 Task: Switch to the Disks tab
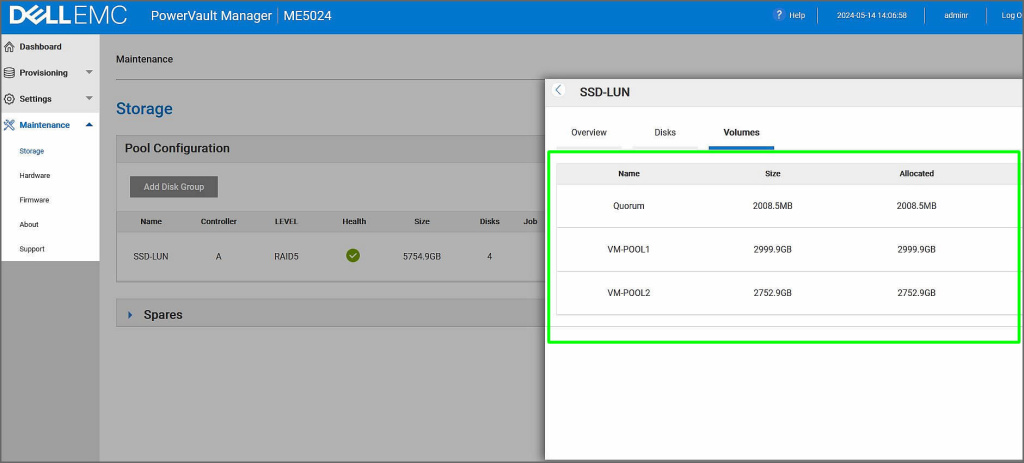665,132
